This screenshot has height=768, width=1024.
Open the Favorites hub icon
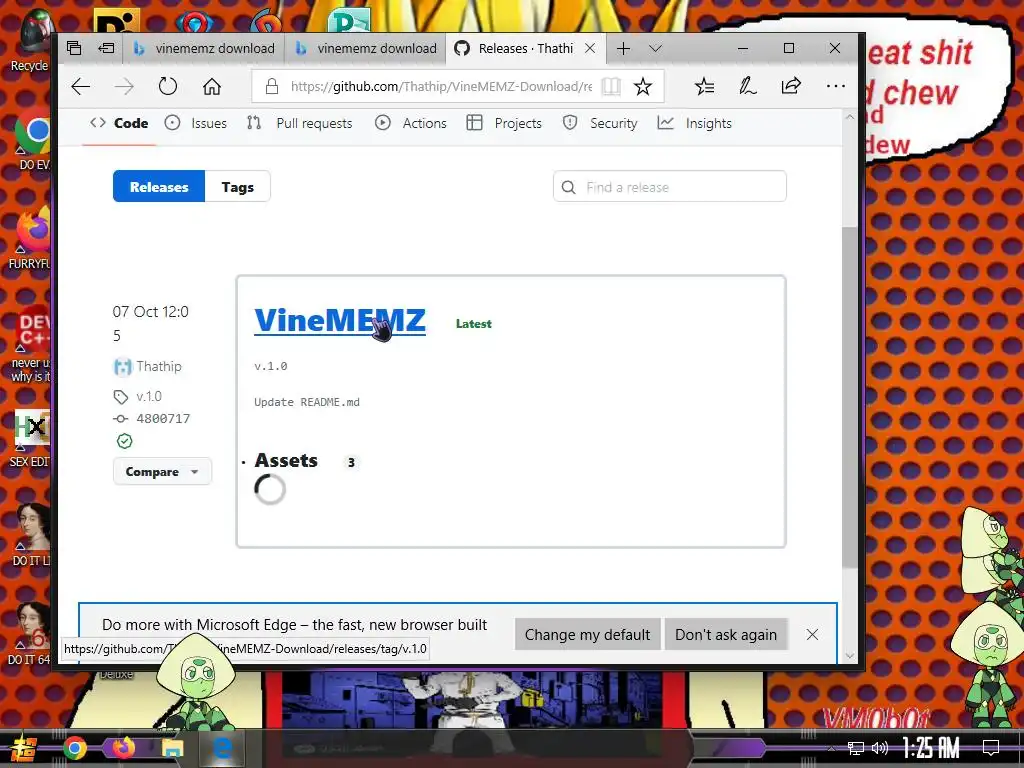tap(705, 86)
